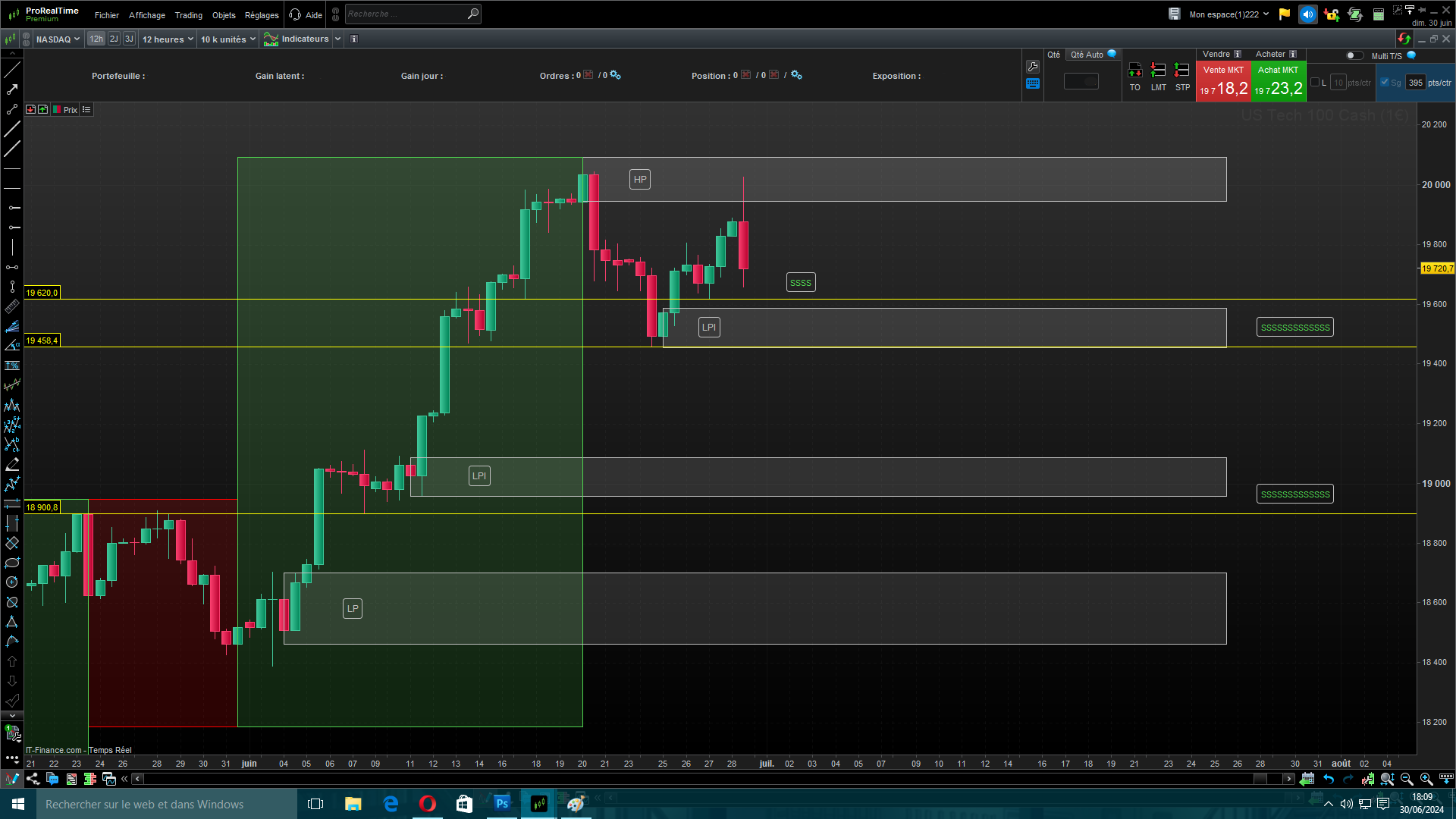Check the L limit checkbox

click(x=1315, y=82)
